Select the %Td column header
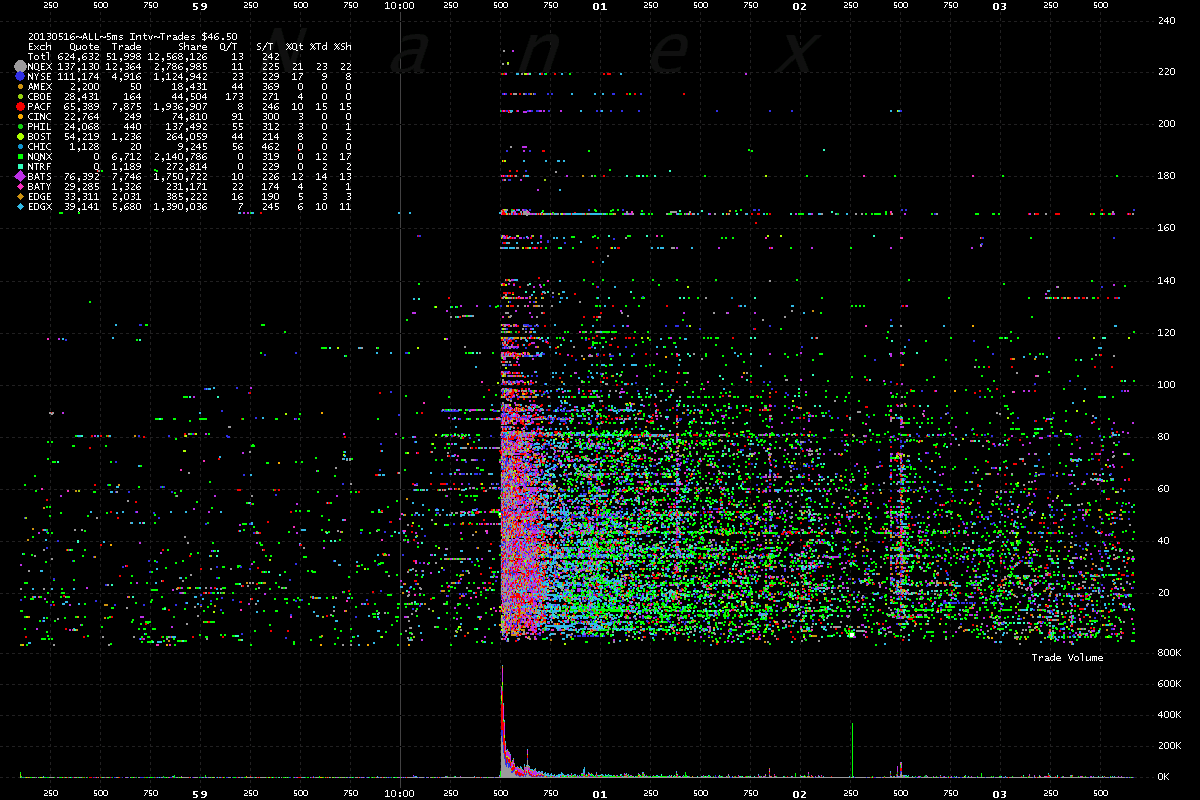This screenshot has height=800, width=1200. (318, 46)
